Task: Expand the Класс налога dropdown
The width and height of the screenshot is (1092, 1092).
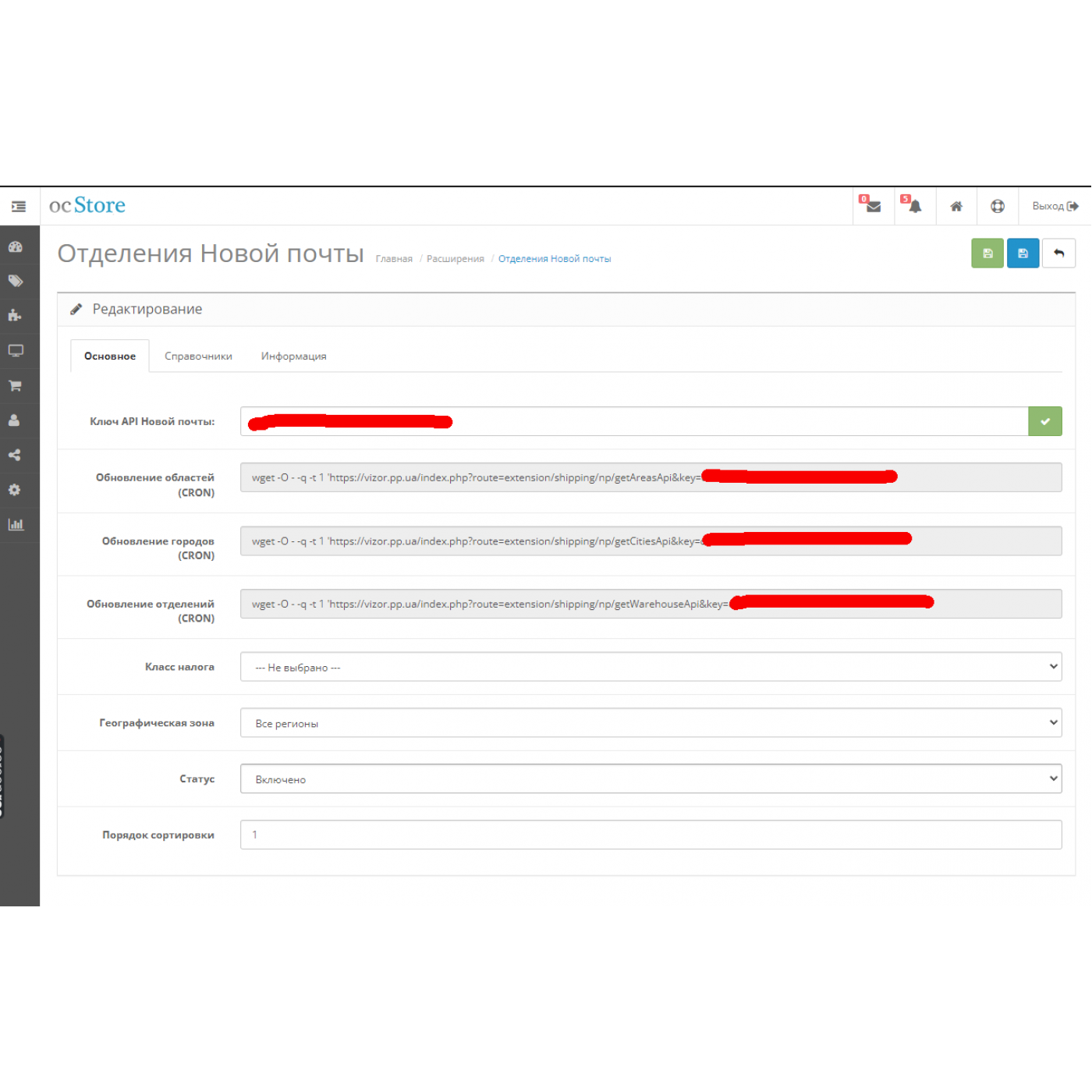Action: point(651,667)
